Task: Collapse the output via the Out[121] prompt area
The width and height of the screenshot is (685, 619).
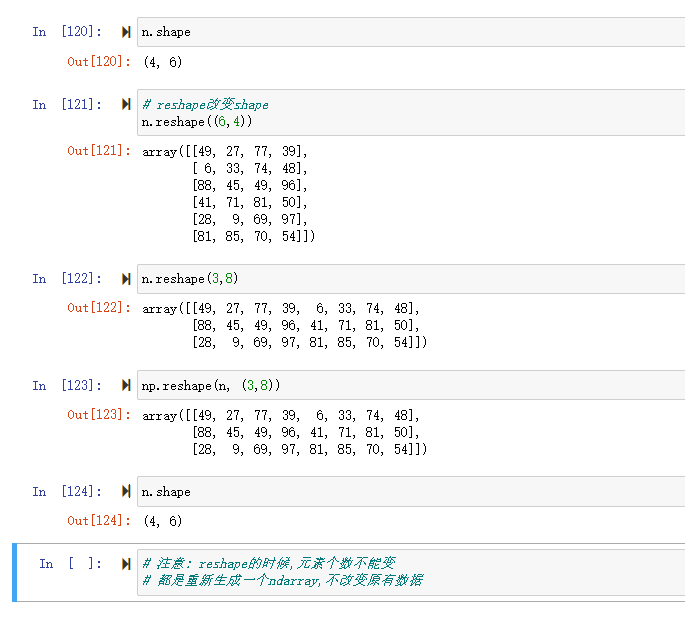Action: [98, 151]
